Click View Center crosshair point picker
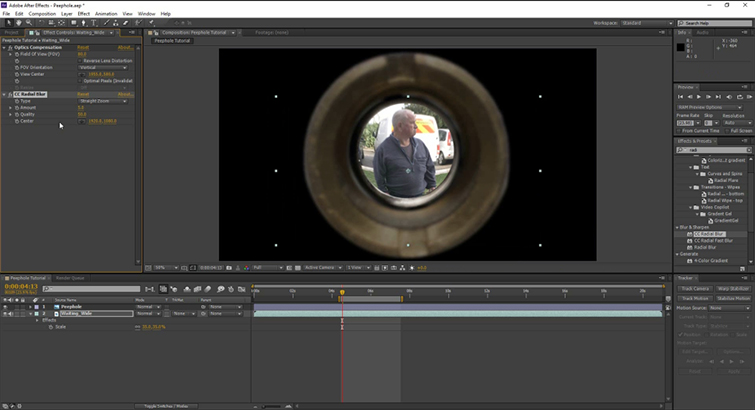 coord(82,74)
